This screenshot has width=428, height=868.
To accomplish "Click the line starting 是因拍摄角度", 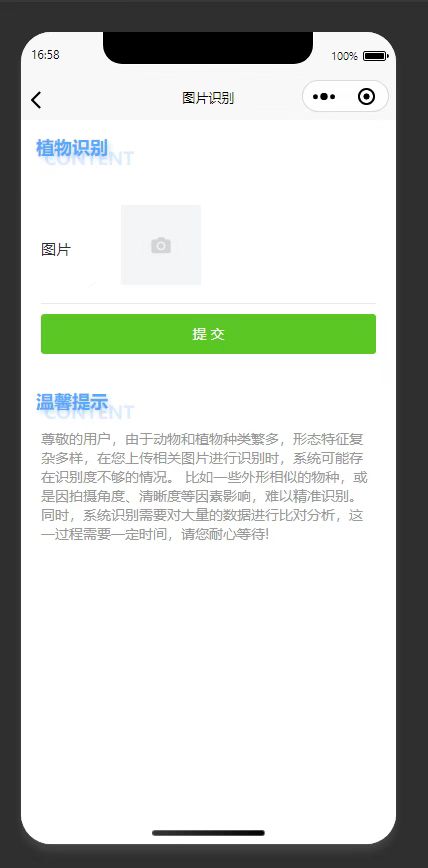I will point(204,497).
